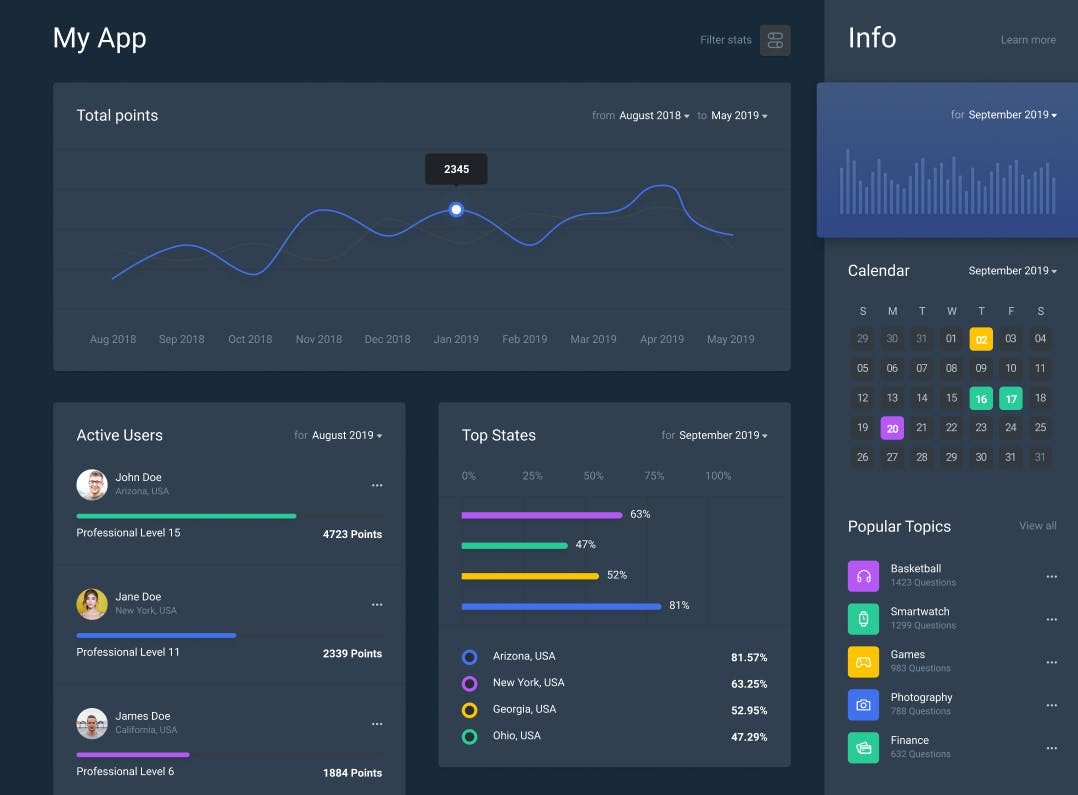Screen dimensions: 1078x795
Task: Open the Active Users August 2019 dropdown
Action: [346, 436]
